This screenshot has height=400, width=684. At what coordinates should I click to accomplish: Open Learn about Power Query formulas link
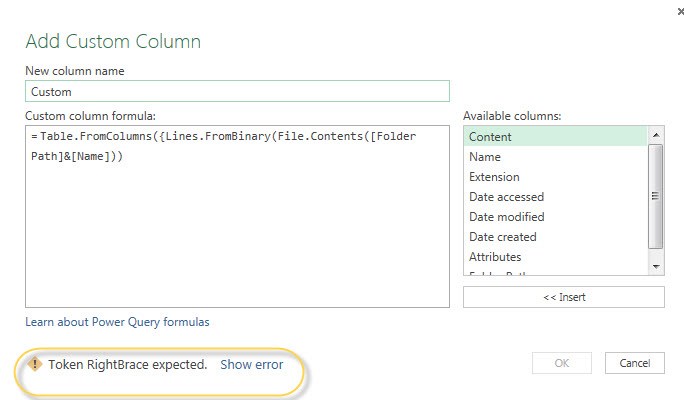tap(117, 322)
